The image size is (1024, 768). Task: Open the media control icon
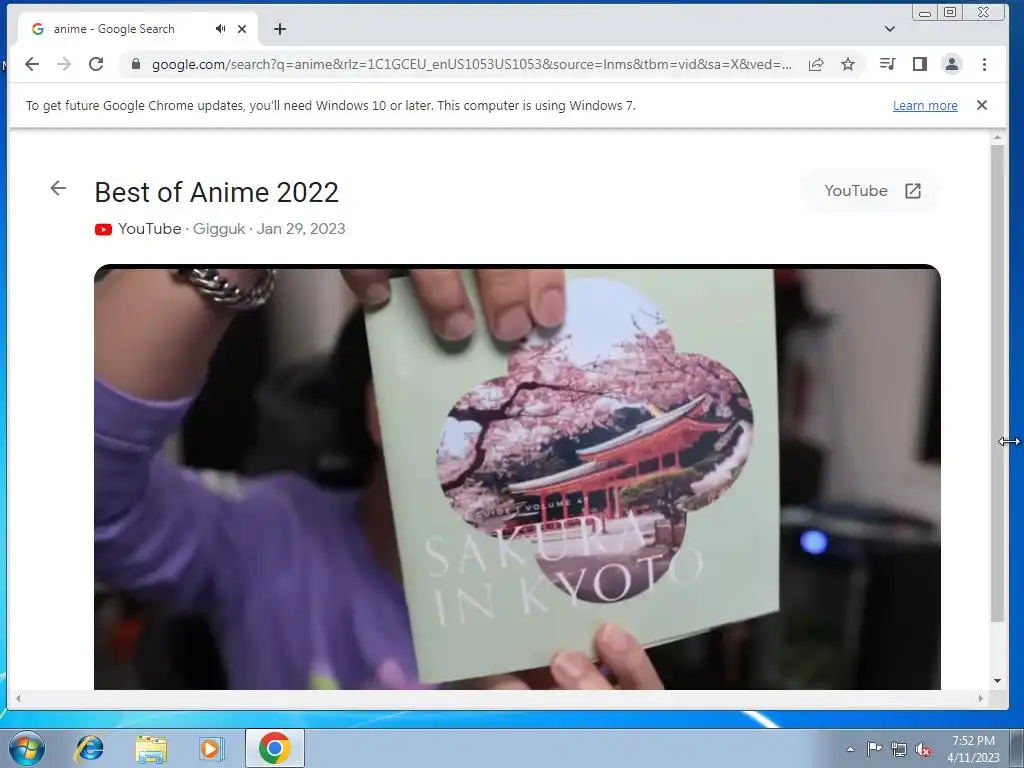[x=888, y=64]
